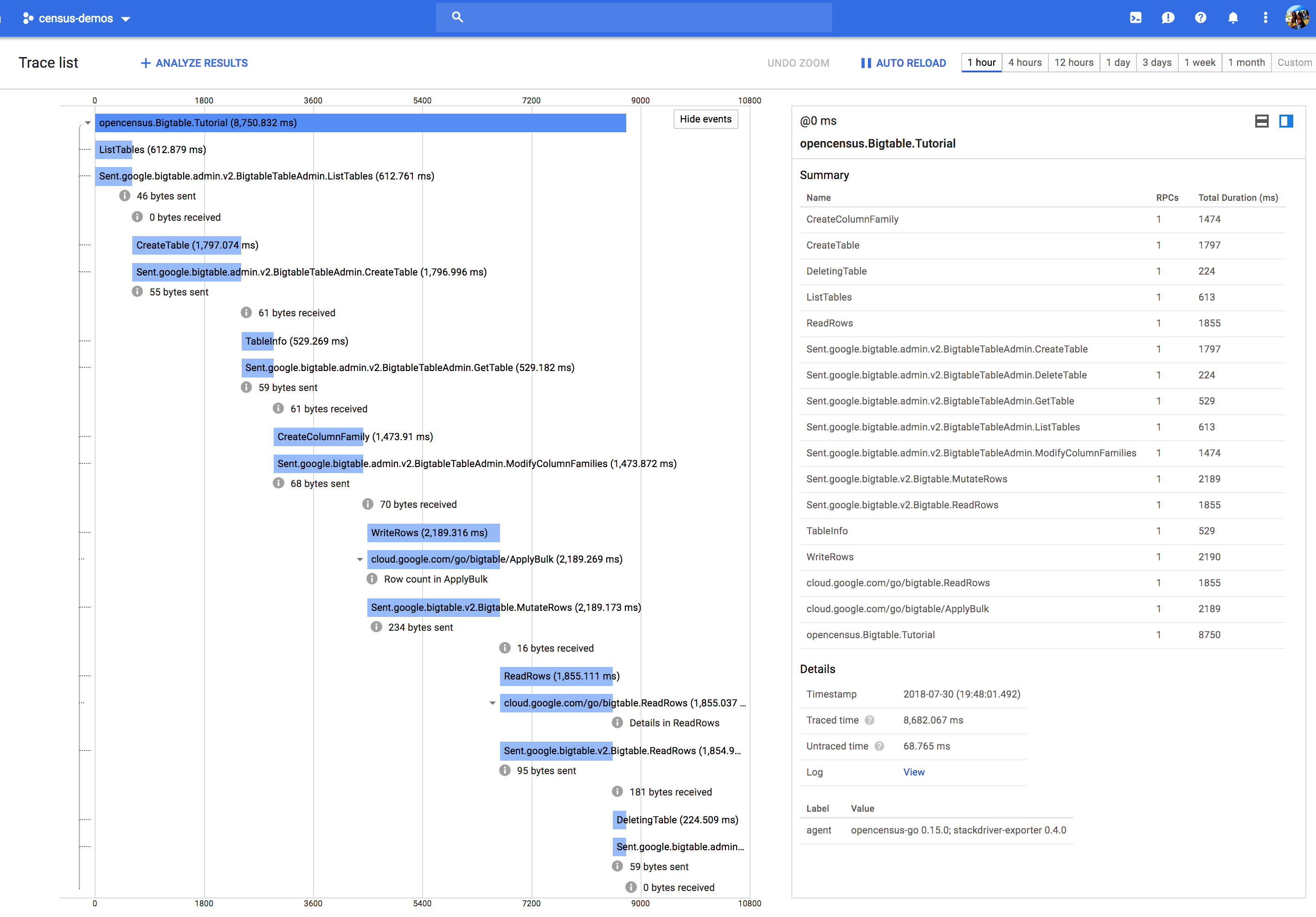This screenshot has width=1316, height=917.
Task: Switch details pane to side layout icon
Action: pos(1286,121)
